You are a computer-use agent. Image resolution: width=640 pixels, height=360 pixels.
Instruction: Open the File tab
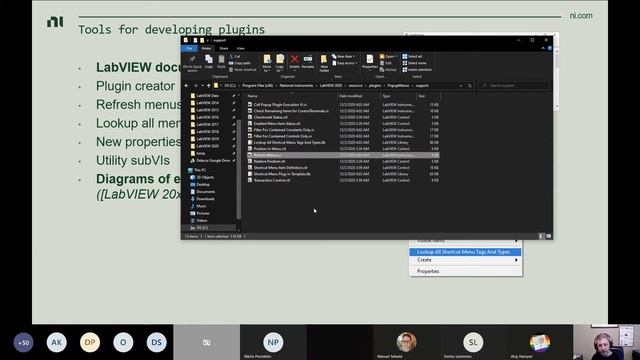[x=189, y=48]
